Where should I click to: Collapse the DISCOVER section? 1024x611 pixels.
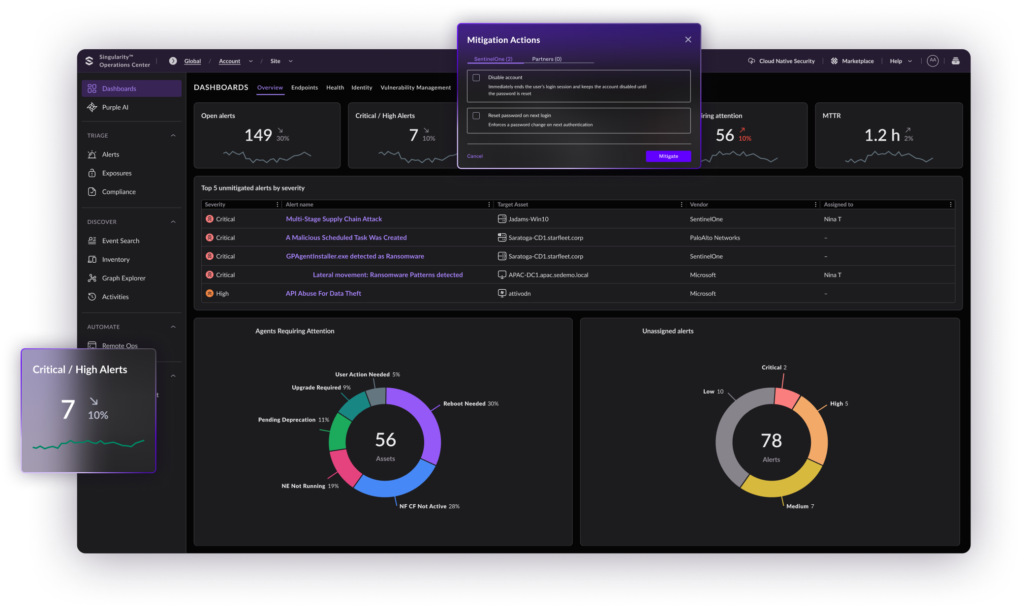coord(173,222)
